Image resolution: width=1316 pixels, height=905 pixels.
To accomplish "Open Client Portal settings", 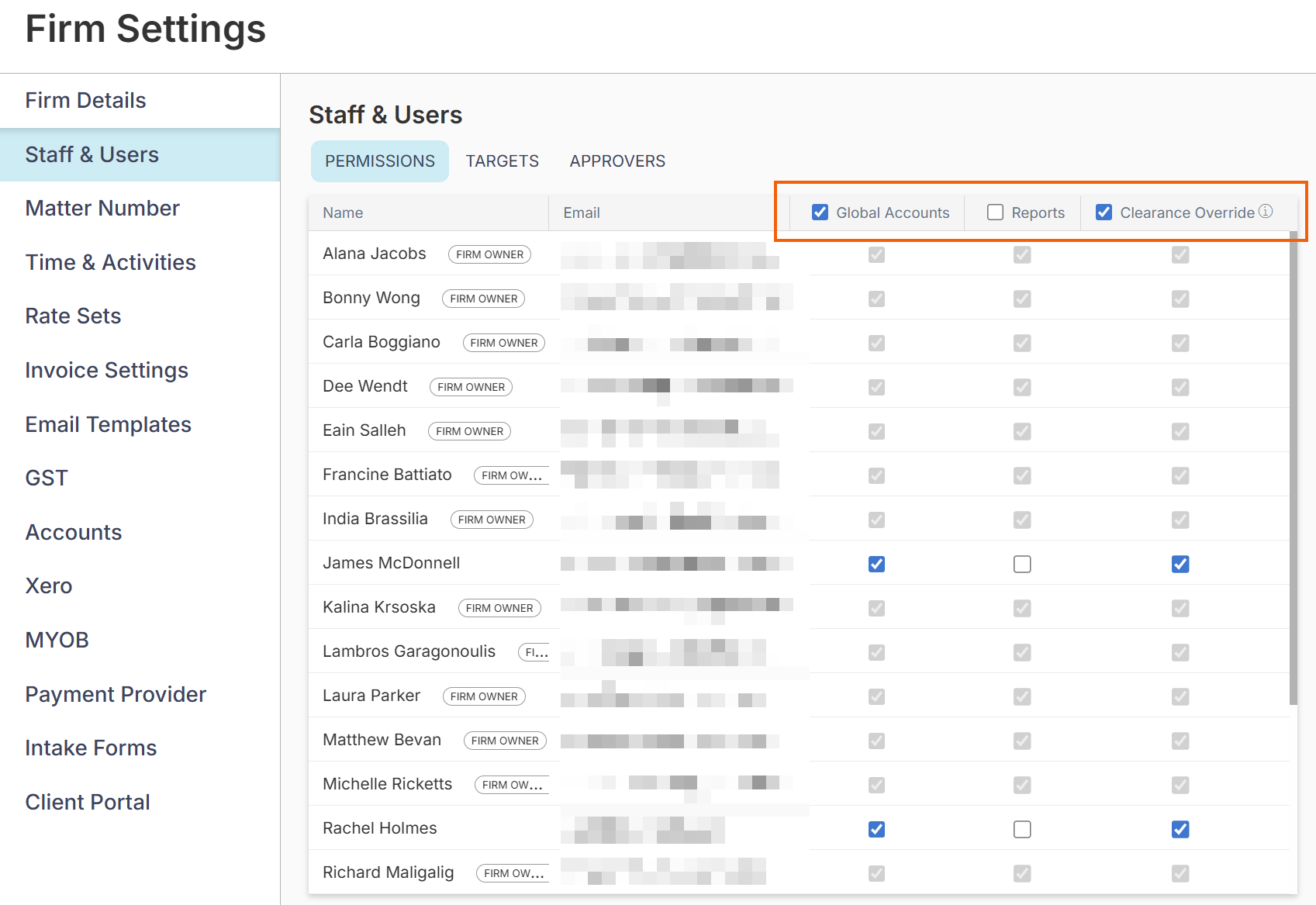I will (88, 802).
